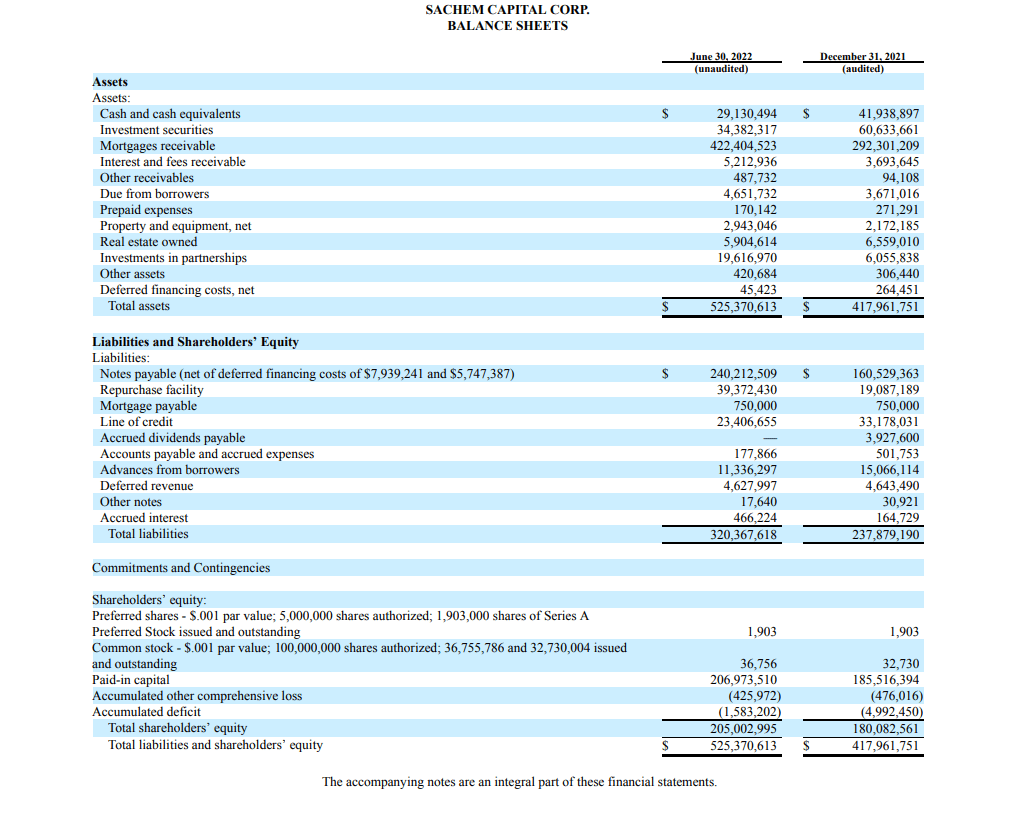
Task: Select cash value 29,130,494
Action: (747, 114)
